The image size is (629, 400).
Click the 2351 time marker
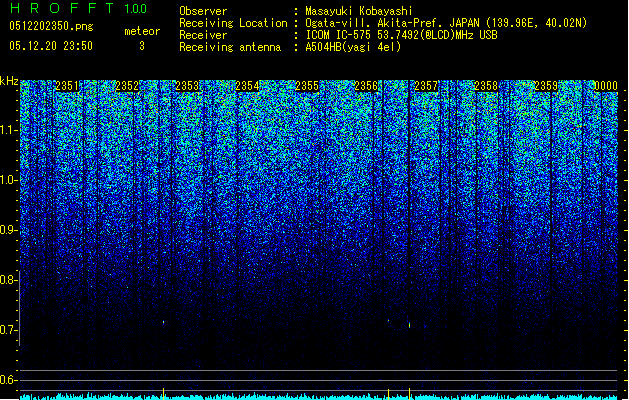[67, 86]
